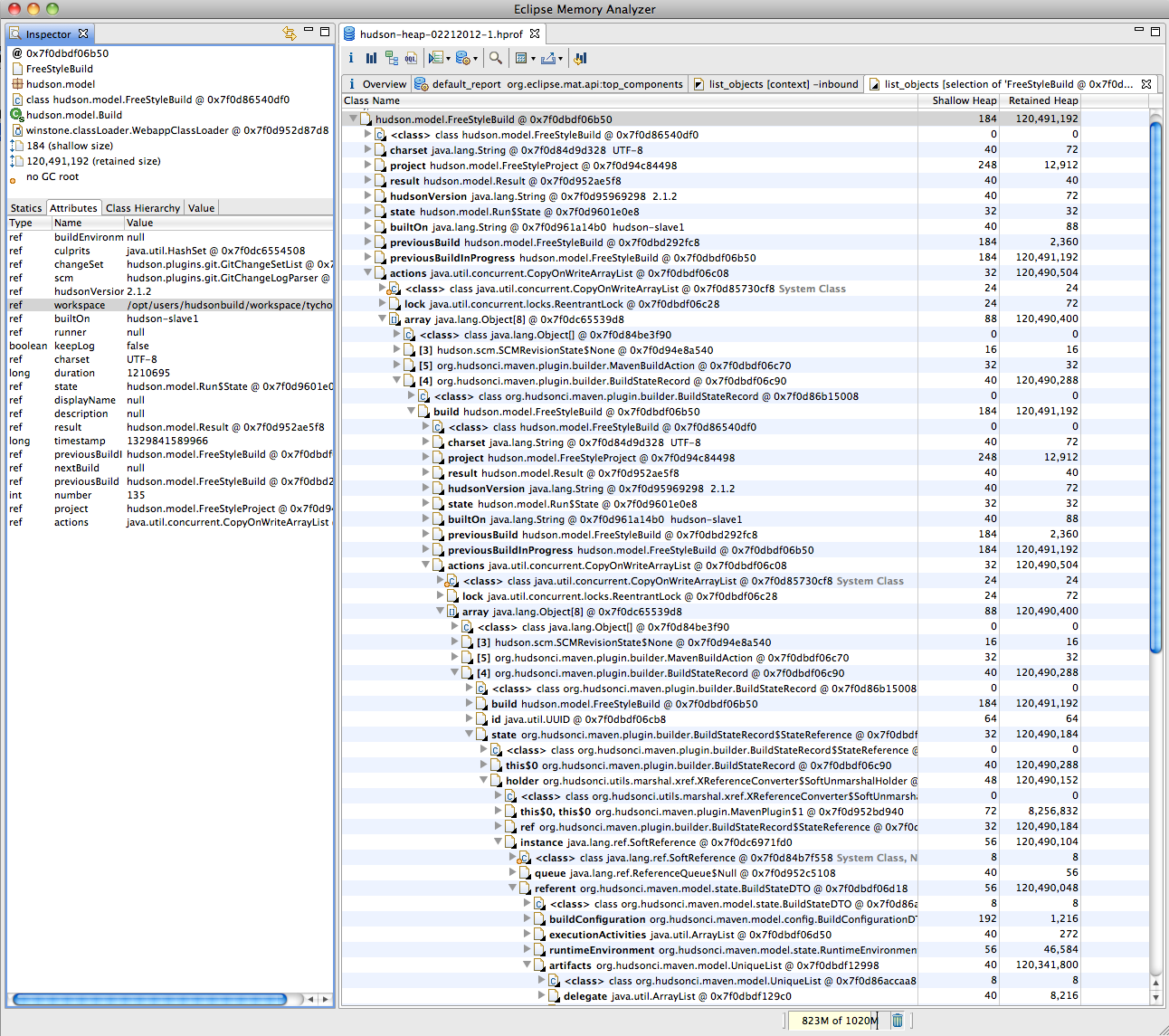Click the @ address icon in Inspector
The height and width of the screenshot is (1036, 1169).
16,53
